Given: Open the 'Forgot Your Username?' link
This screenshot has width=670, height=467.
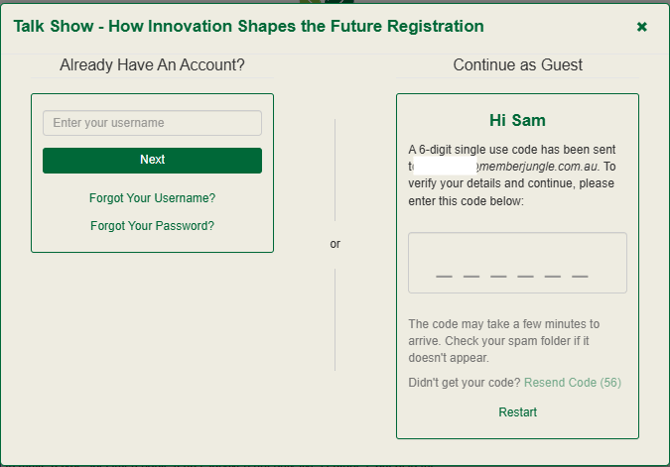Looking at the screenshot, I should [x=152, y=198].
